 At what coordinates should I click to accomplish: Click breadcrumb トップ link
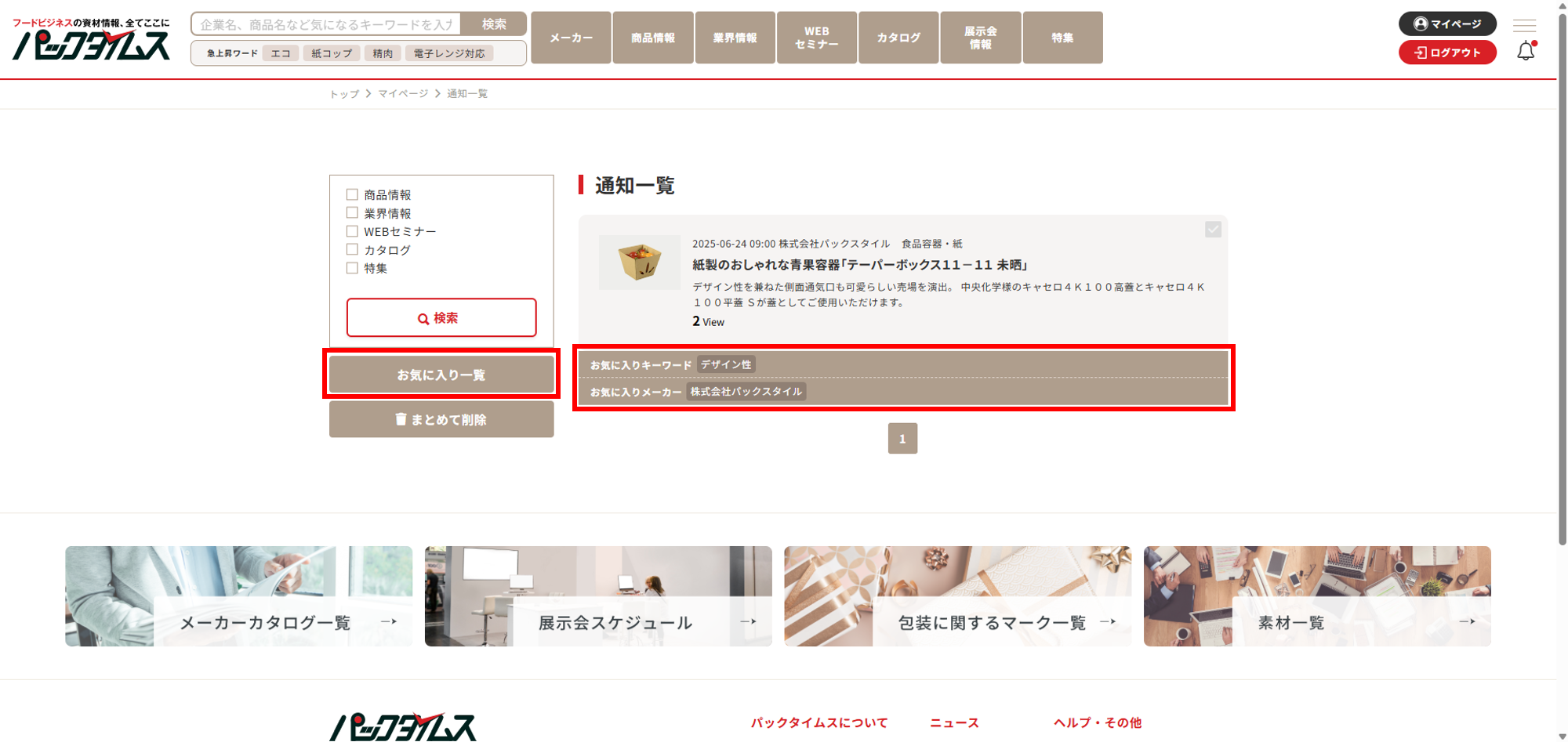(344, 94)
